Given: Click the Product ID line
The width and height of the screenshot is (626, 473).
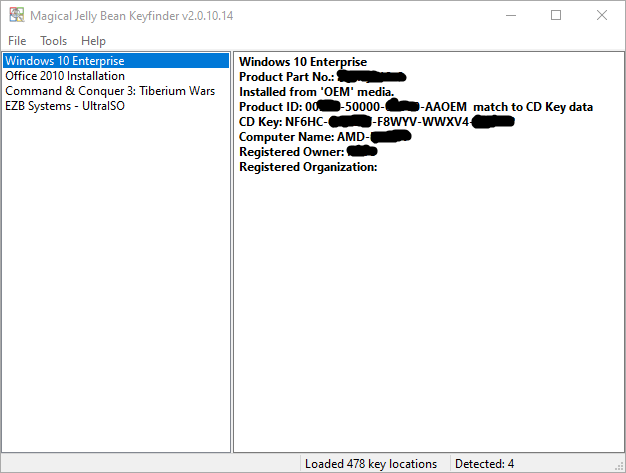Looking at the screenshot, I should click(416, 107).
